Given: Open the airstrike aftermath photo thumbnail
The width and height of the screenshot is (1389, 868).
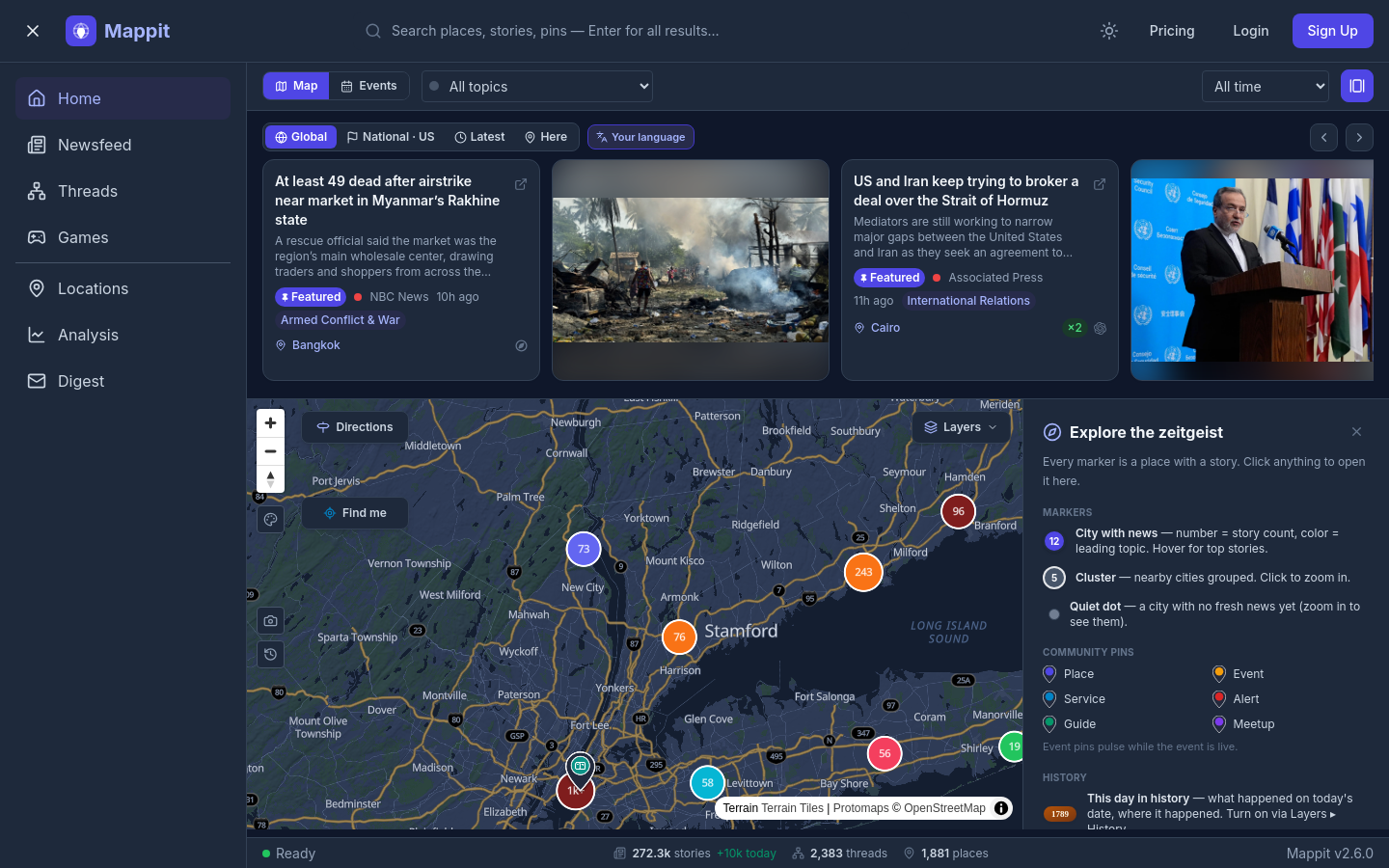Looking at the screenshot, I should pos(691,270).
